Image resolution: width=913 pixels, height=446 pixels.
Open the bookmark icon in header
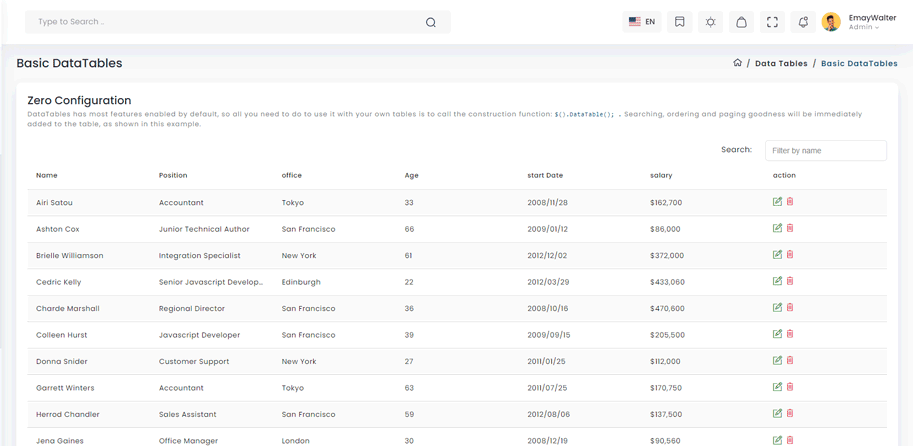680,22
